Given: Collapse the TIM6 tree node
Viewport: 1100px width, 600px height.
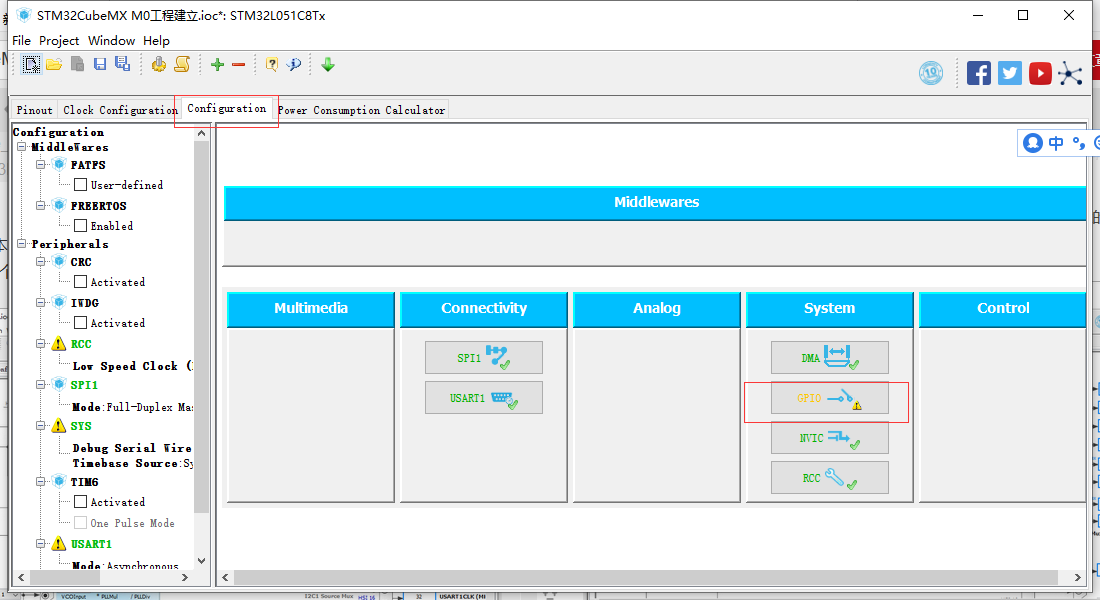Looking at the screenshot, I should coord(41,481).
